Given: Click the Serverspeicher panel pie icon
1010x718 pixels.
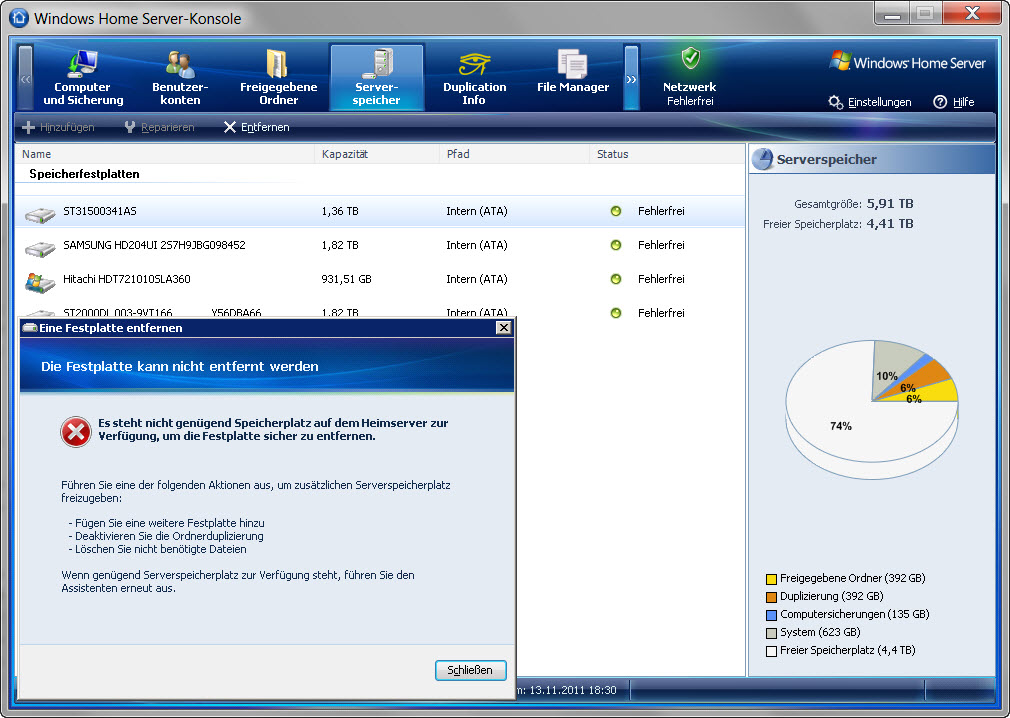Looking at the screenshot, I should (x=763, y=159).
